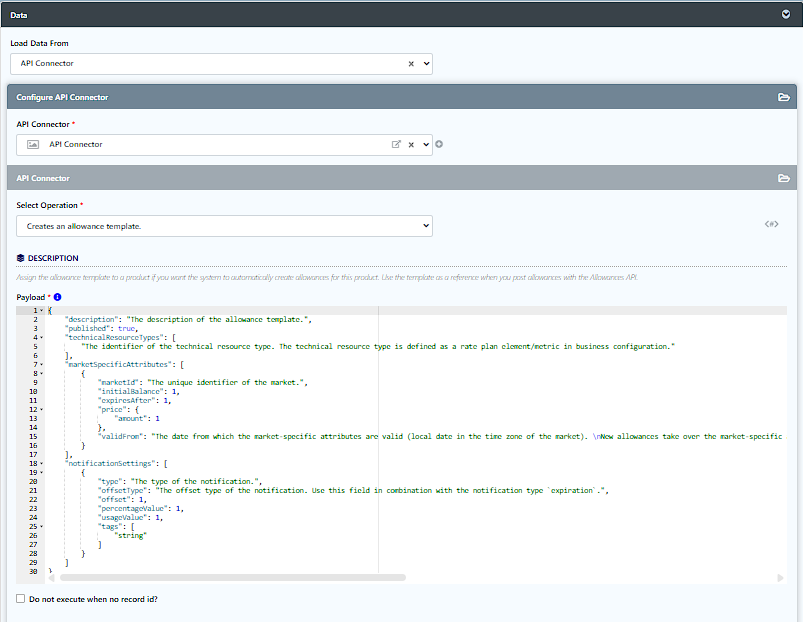
Task: Open the Select Operation dropdown
Action: coord(224,226)
